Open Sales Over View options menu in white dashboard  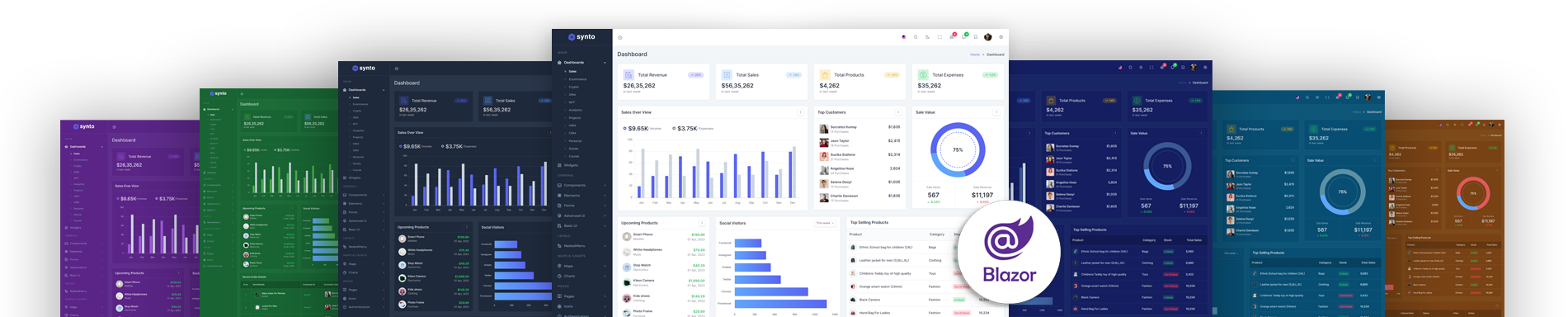tap(800, 112)
